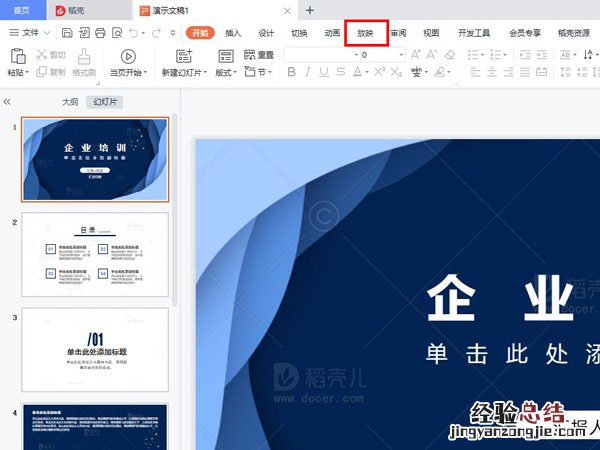Click the Save icon in quick access toolbar
Image resolution: width=600 pixels, height=450 pixels.
[67, 33]
